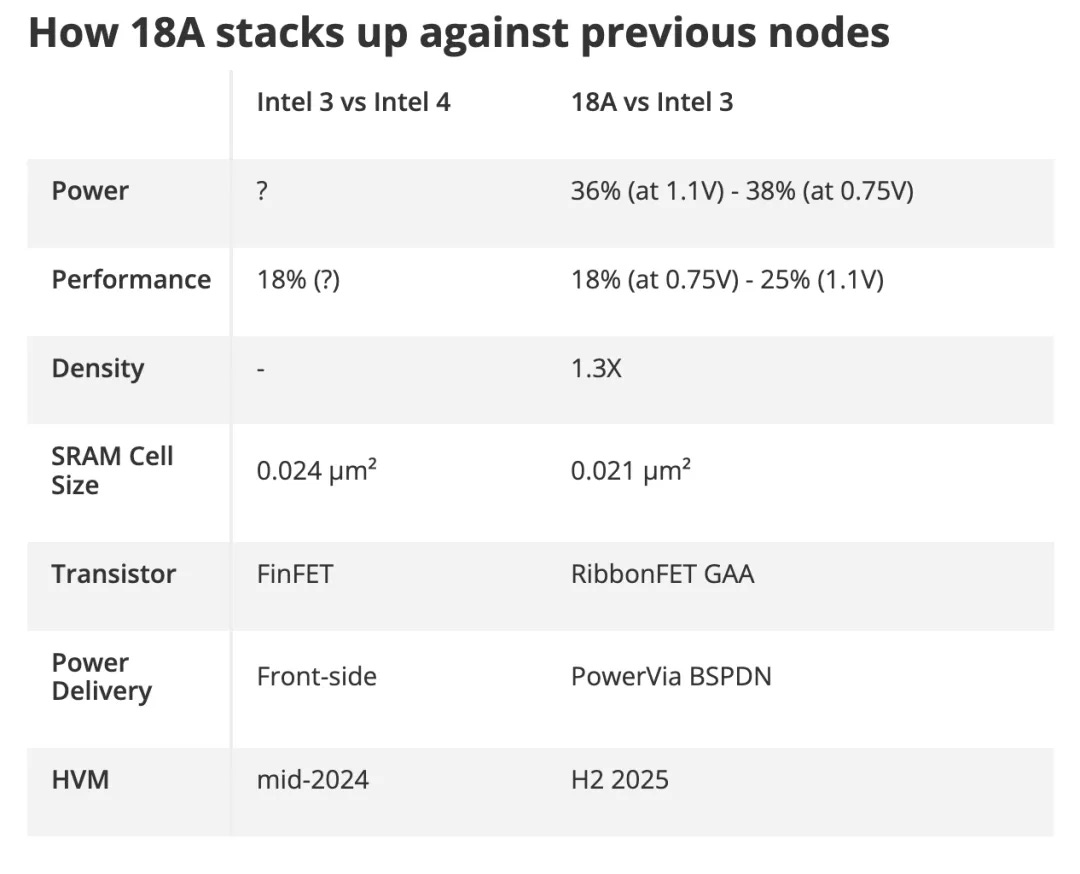Click the '0.021 µm²' SRAM cell value
The image size is (1080, 874).
[x=631, y=470]
